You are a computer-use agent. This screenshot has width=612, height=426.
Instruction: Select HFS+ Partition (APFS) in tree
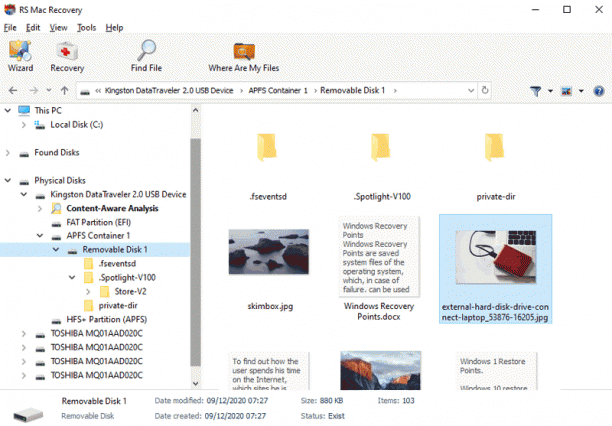coord(107,320)
